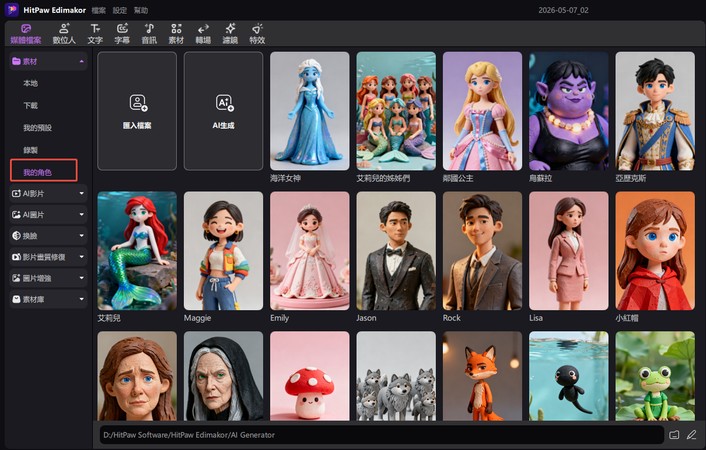Click the AI生成 generate icon

point(224,103)
